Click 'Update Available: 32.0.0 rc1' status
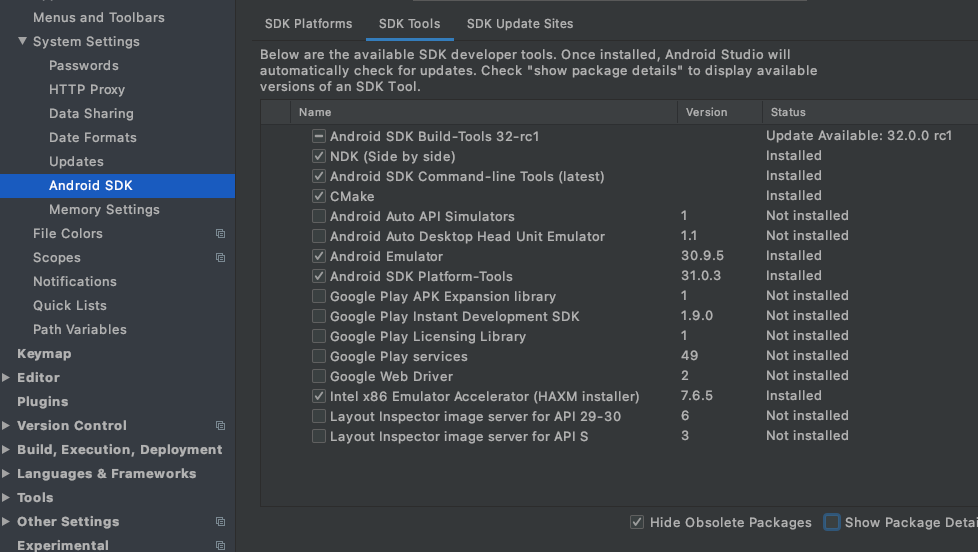This screenshot has width=978, height=552. (859, 135)
